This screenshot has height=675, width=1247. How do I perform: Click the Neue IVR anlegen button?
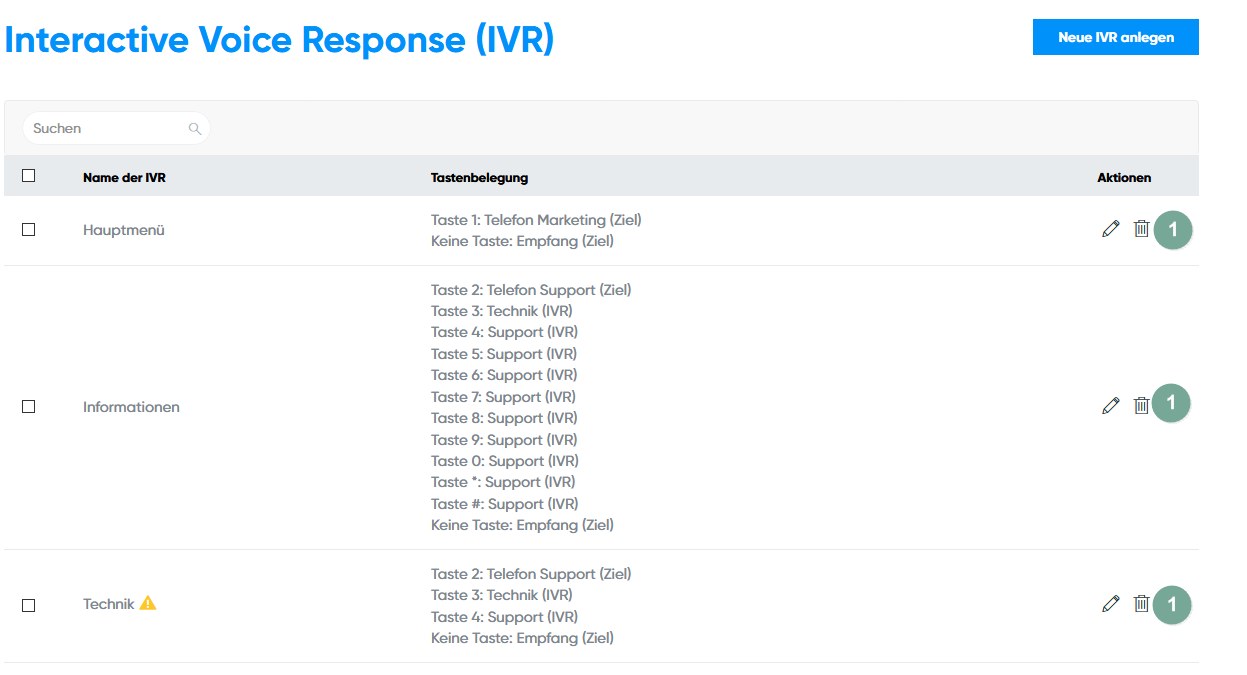tap(1115, 37)
